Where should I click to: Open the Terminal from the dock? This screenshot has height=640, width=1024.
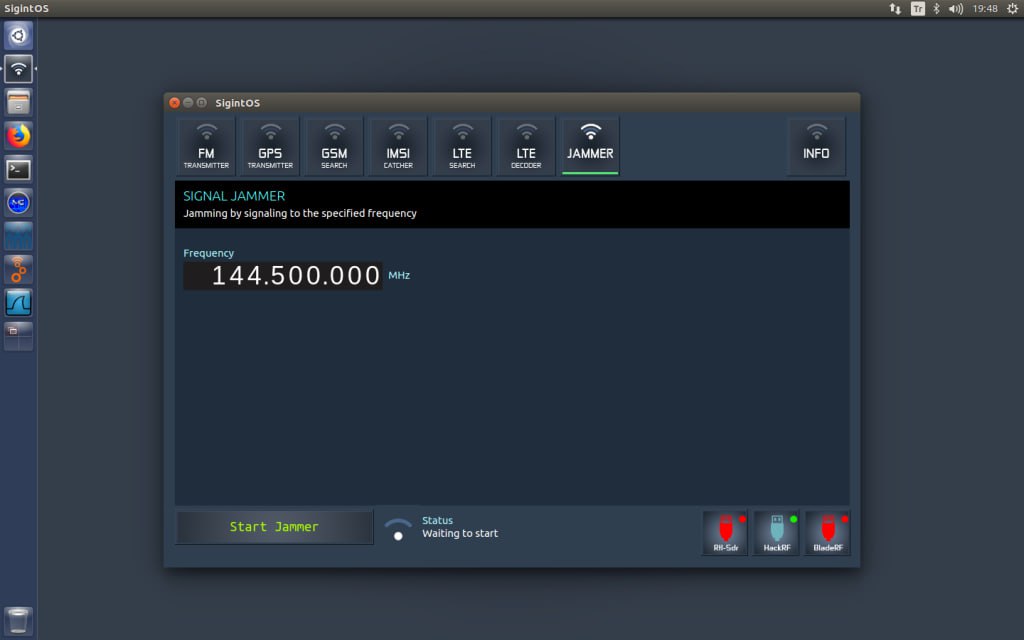click(x=18, y=170)
